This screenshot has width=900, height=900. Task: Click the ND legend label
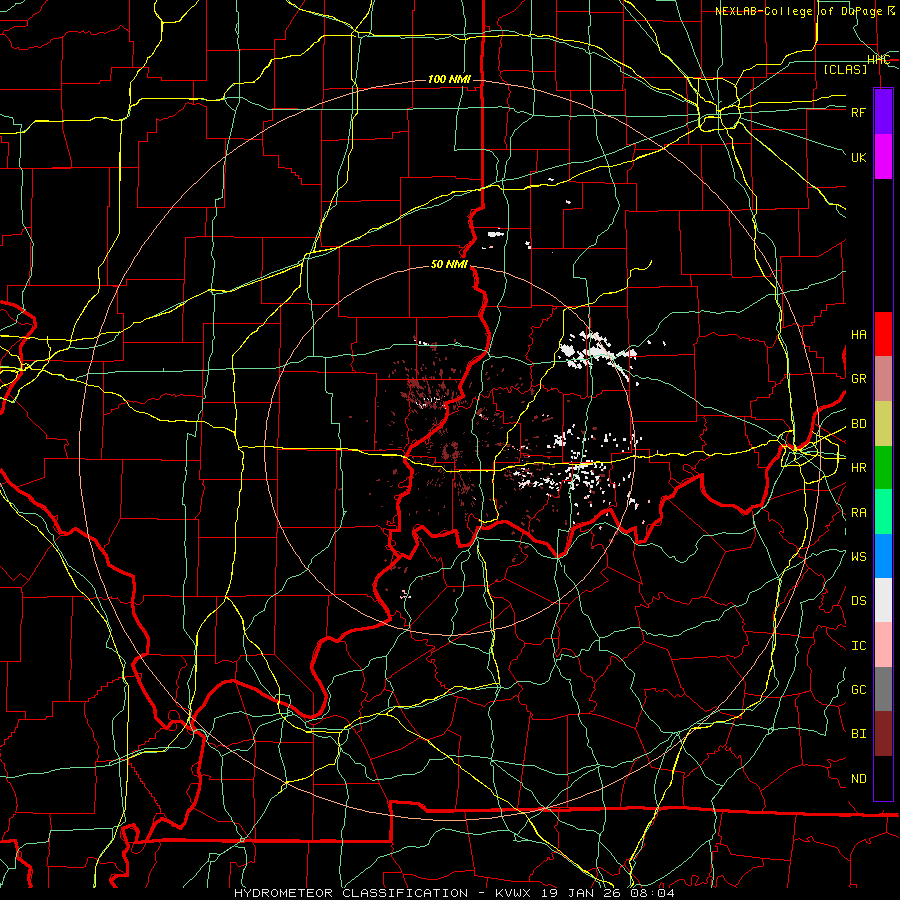pos(859,779)
